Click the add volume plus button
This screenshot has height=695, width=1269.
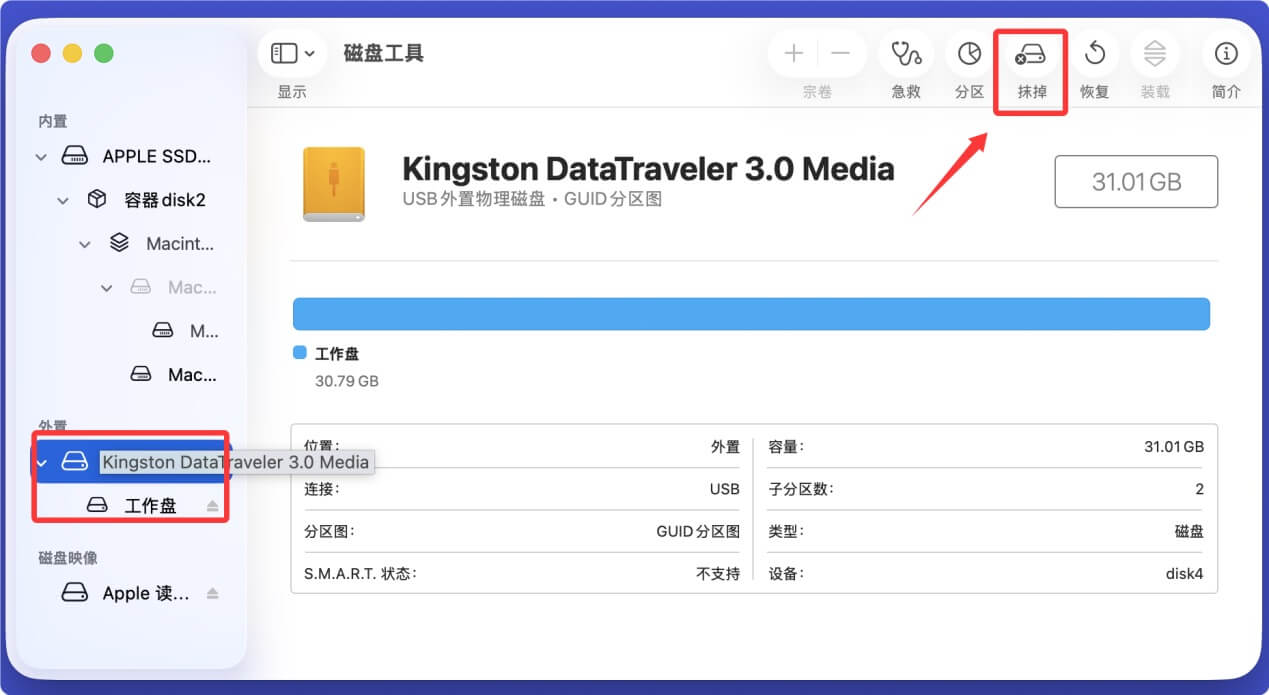[794, 54]
